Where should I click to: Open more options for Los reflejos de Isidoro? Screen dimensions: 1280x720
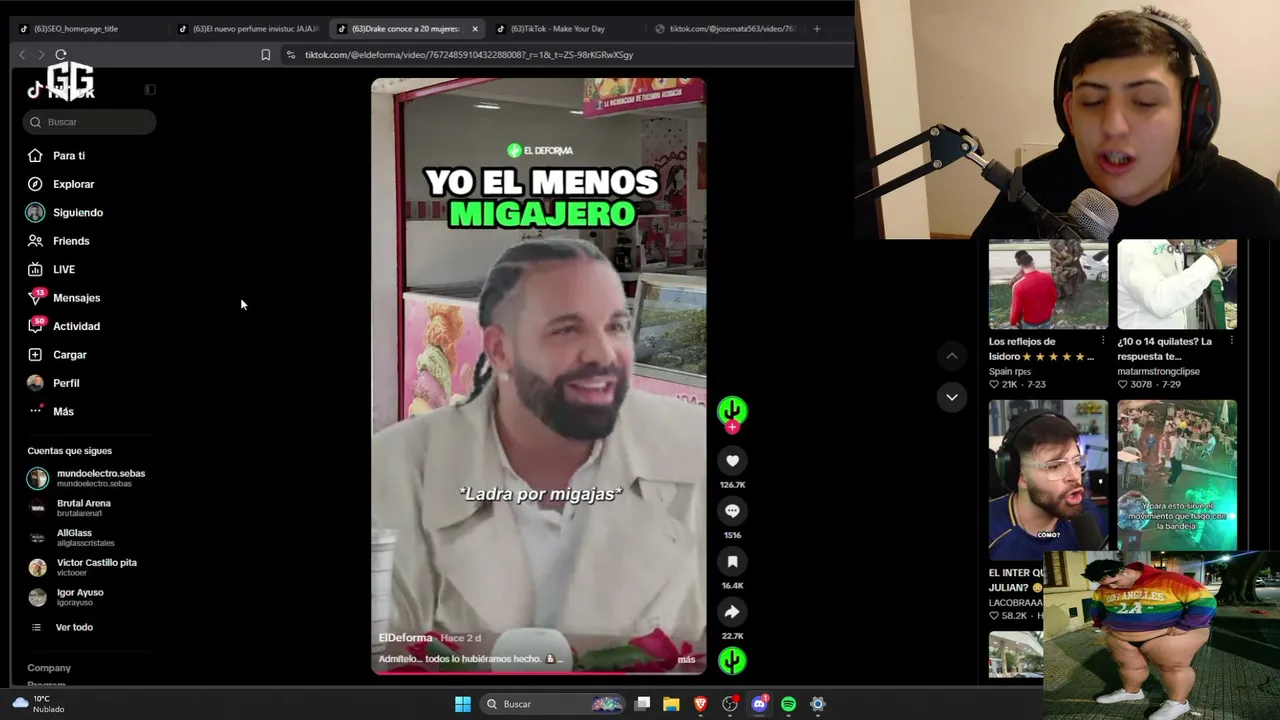(1103, 341)
